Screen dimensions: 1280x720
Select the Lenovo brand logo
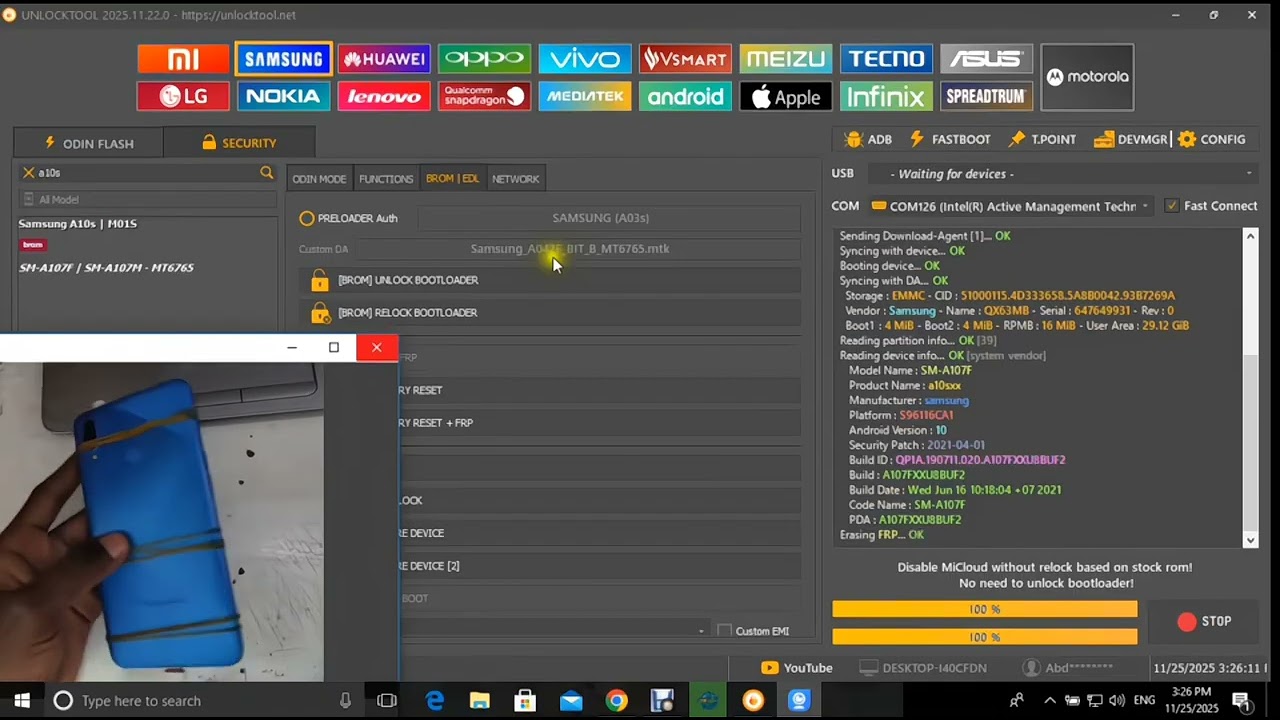coord(384,96)
